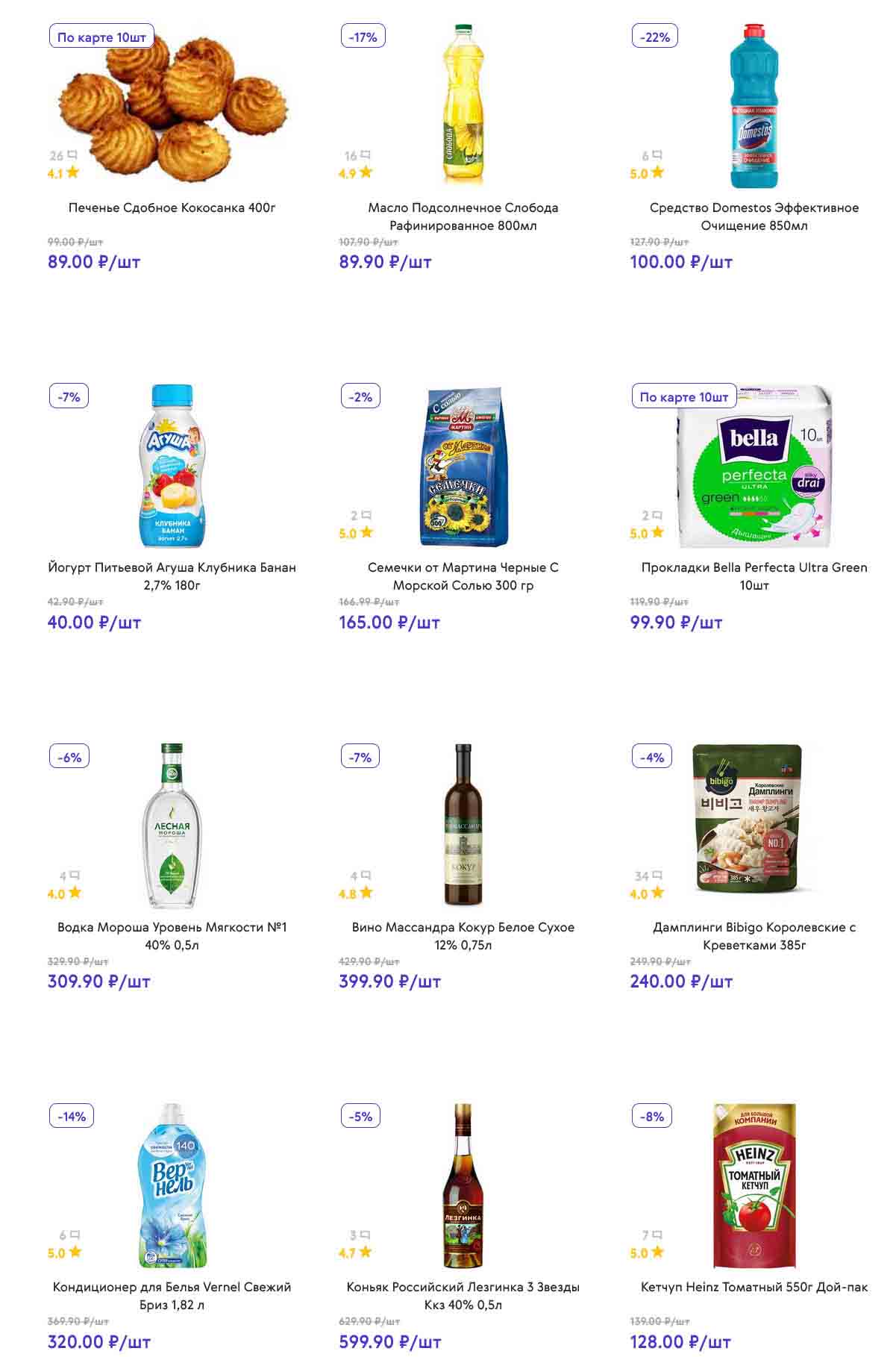The image size is (896, 1357).
Task: Click the rating star of Слобода oil
Action: click(366, 172)
